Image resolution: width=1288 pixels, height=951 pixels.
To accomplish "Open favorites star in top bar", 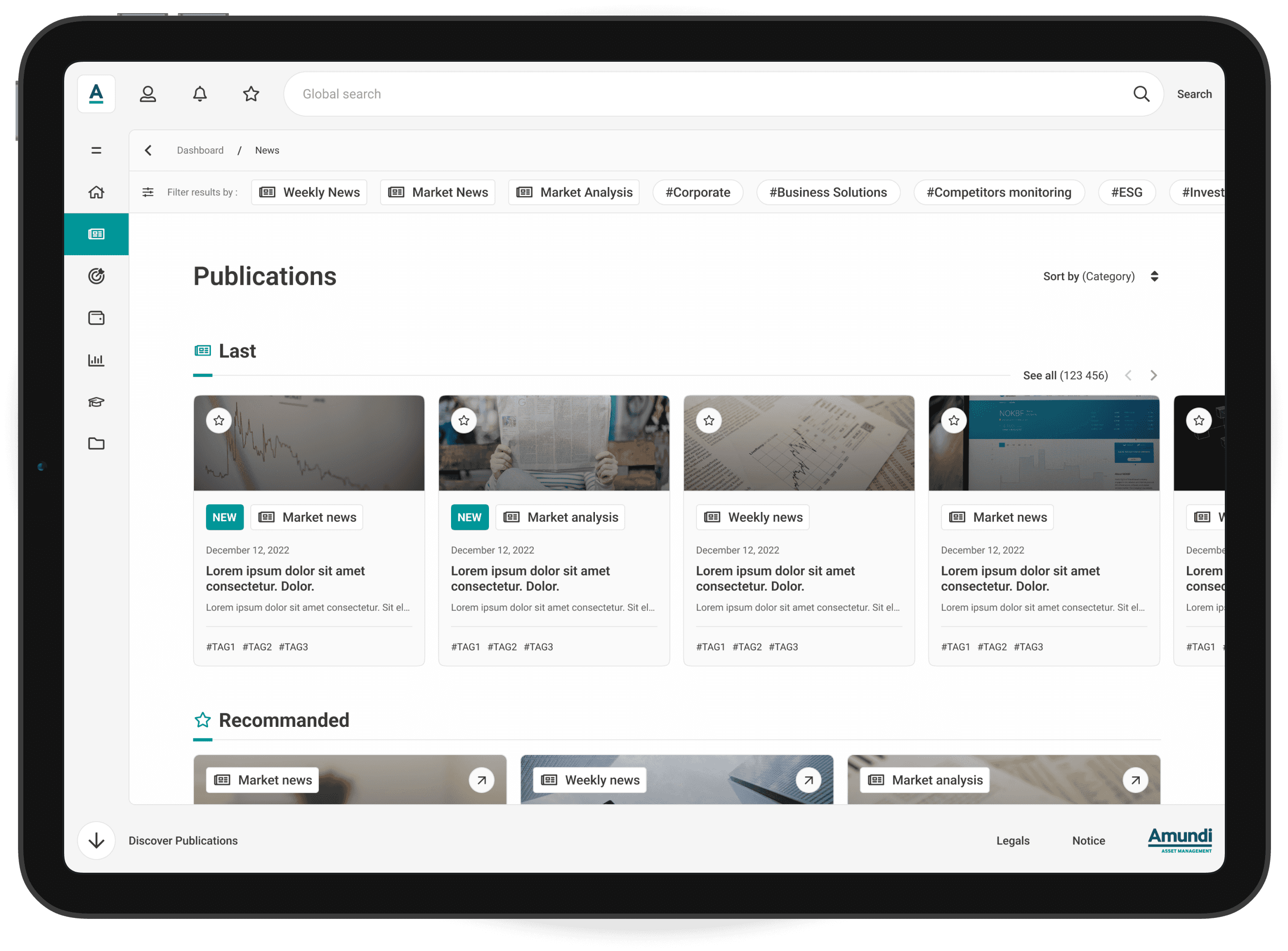I will pyautogui.click(x=251, y=94).
